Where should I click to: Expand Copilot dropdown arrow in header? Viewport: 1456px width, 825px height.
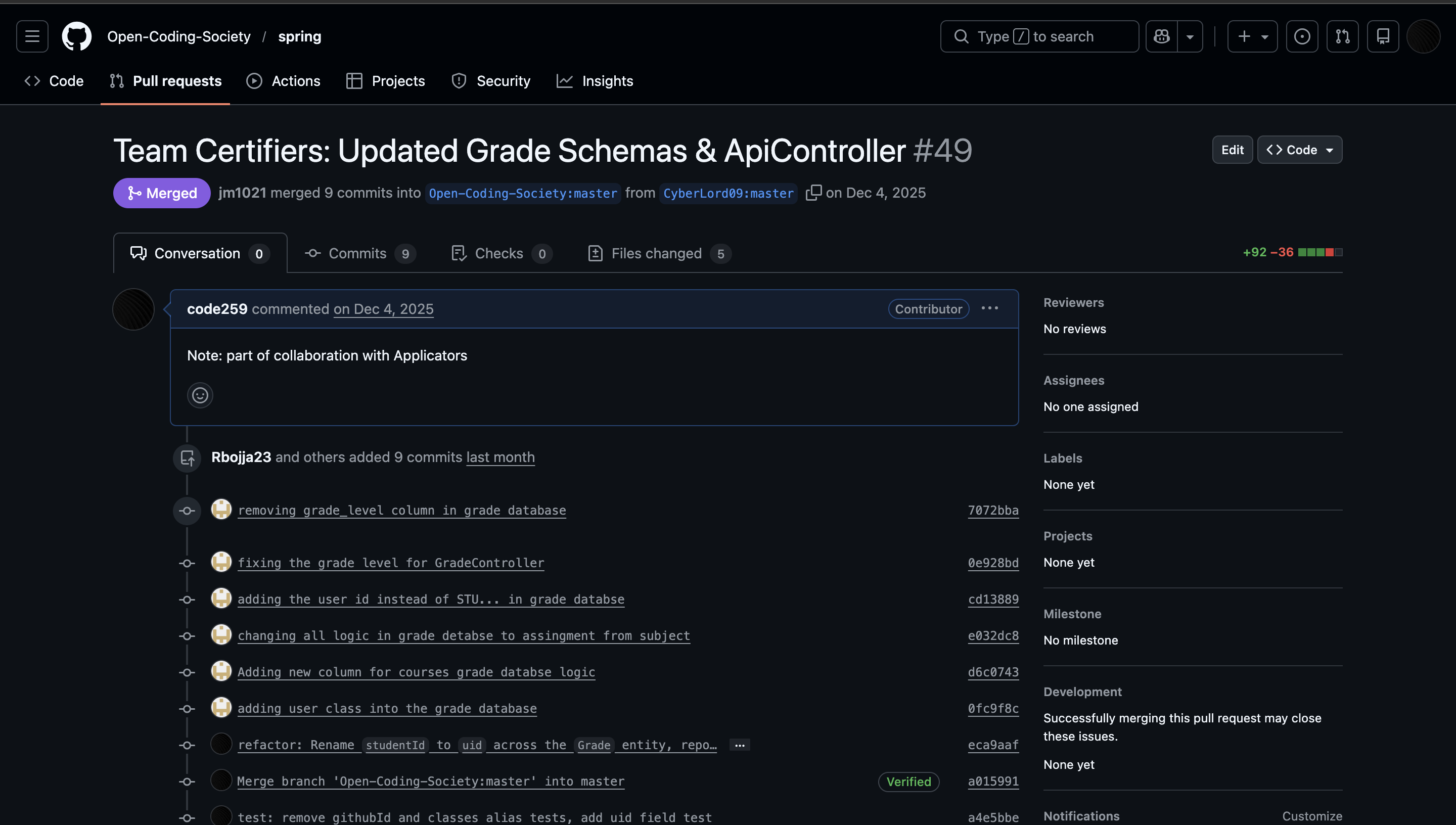pyautogui.click(x=1190, y=36)
